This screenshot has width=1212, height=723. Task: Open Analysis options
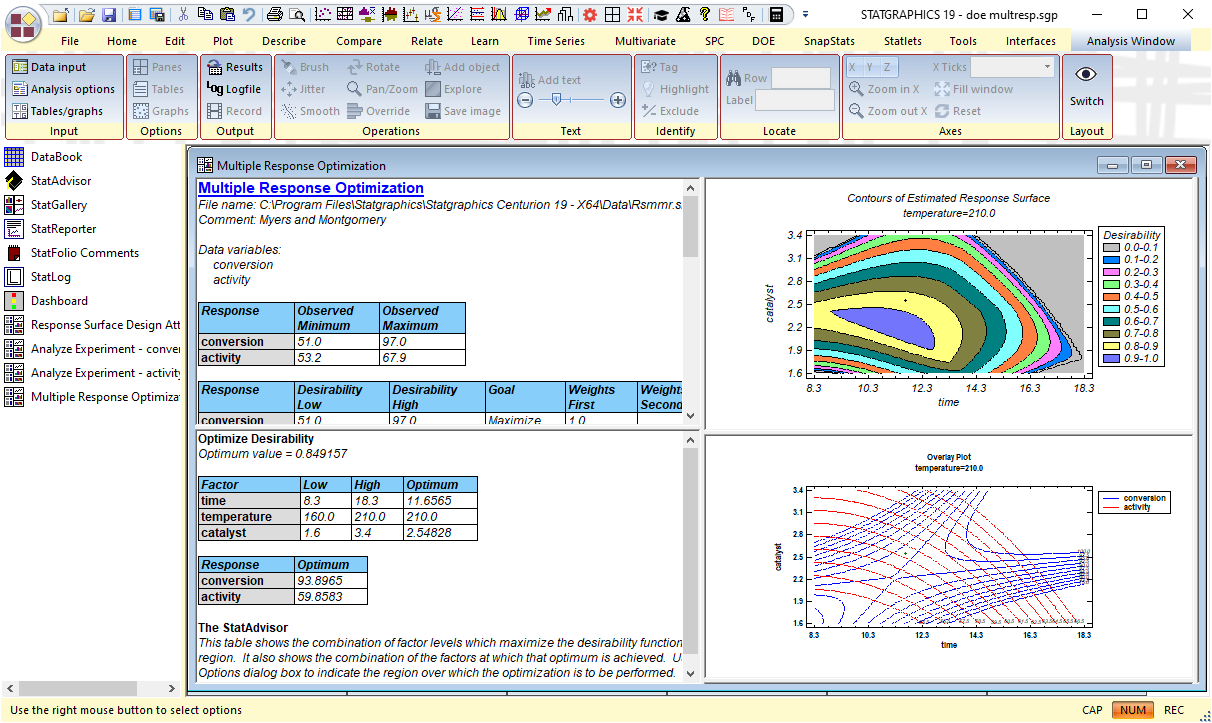(64, 89)
